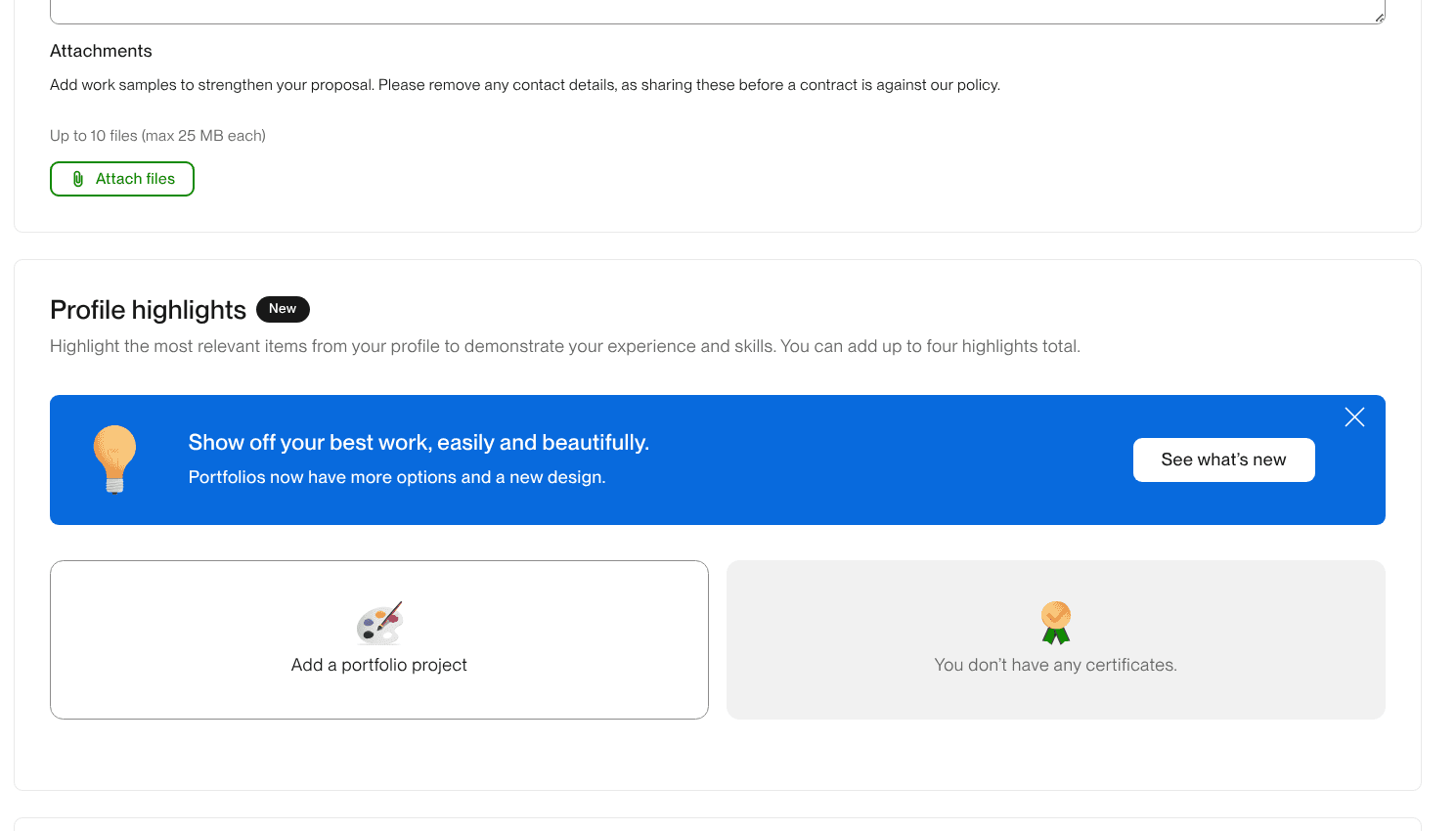The image size is (1456, 831).
Task: Click the light bulb icon in banner
Action: (114, 459)
